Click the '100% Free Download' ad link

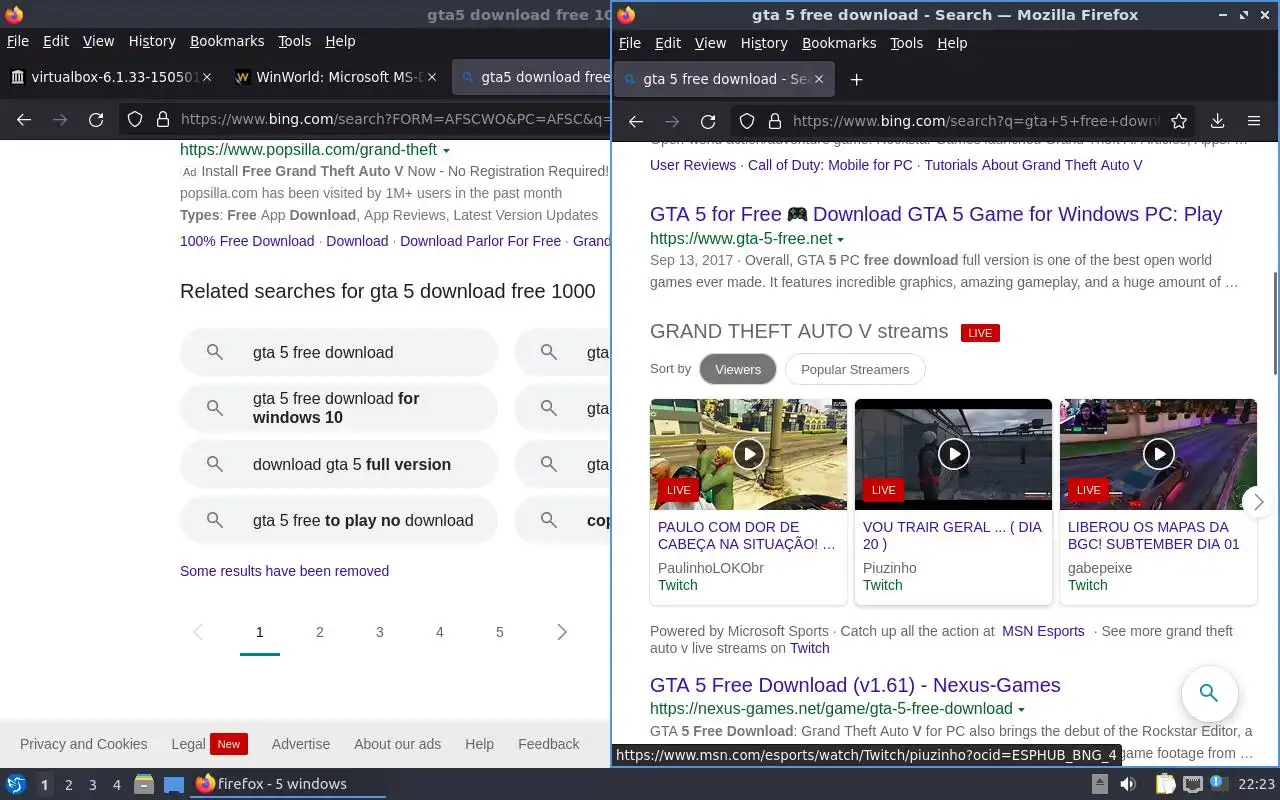coord(247,241)
